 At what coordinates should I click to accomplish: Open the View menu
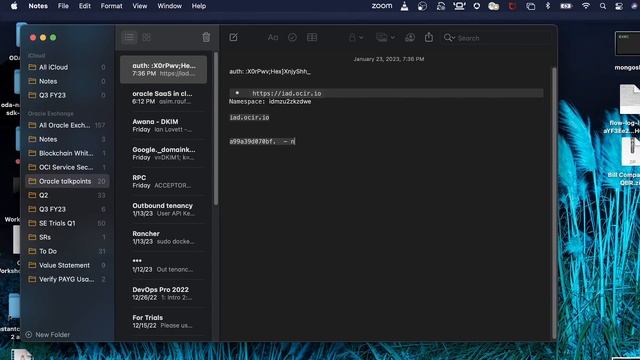pyautogui.click(x=140, y=6)
